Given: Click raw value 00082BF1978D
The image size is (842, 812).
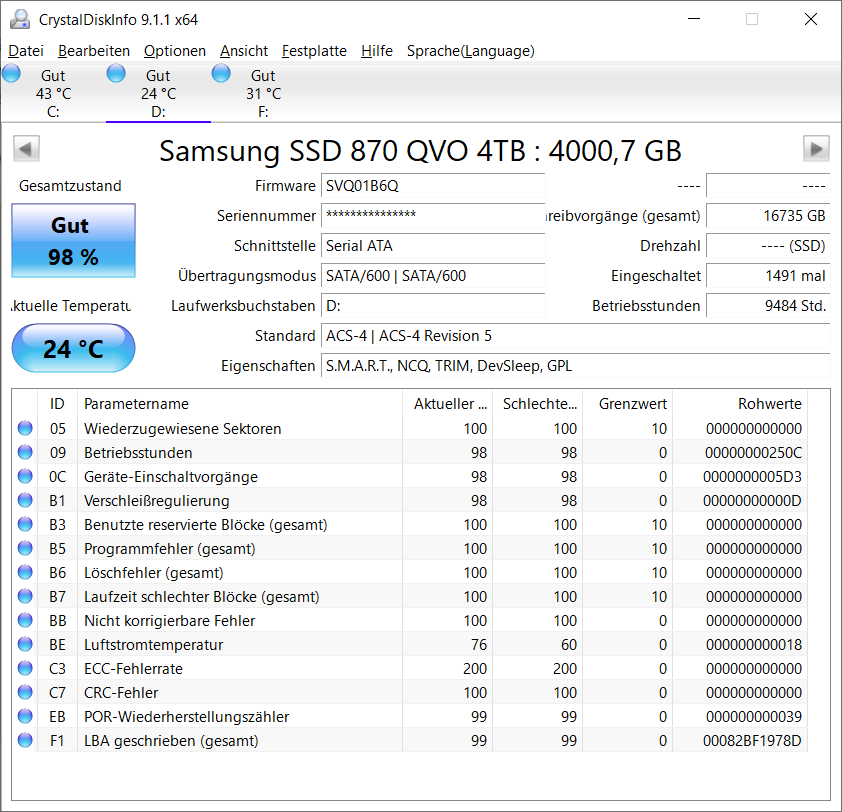Looking at the screenshot, I should (x=752, y=741).
